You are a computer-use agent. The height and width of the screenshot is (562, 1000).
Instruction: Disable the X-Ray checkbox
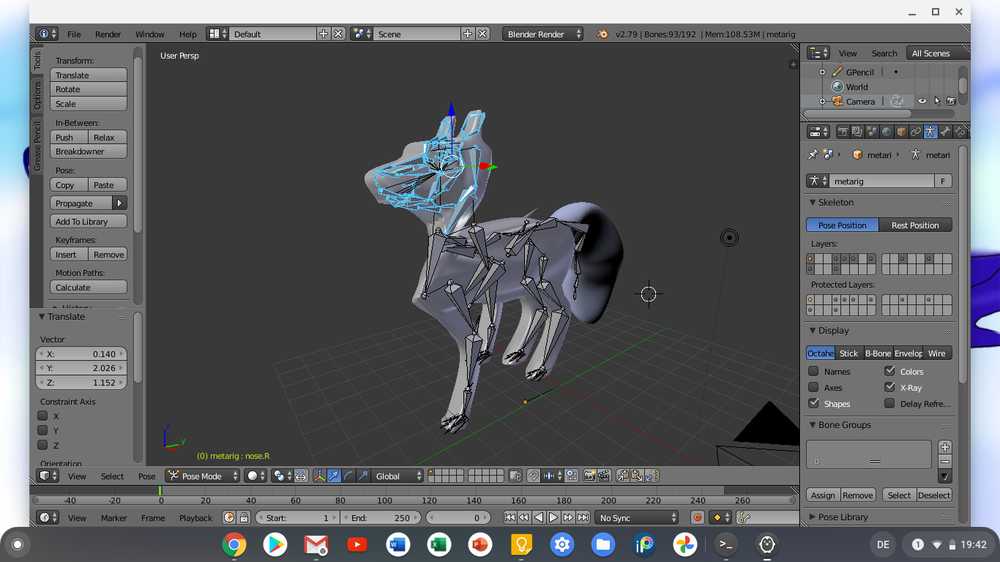coord(890,388)
